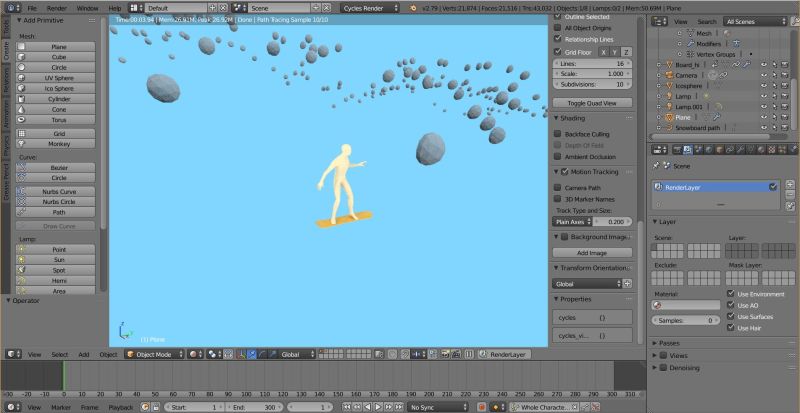800x413 pixels.
Task: Click the delete keyframes icon in timeline
Action: [595, 407]
